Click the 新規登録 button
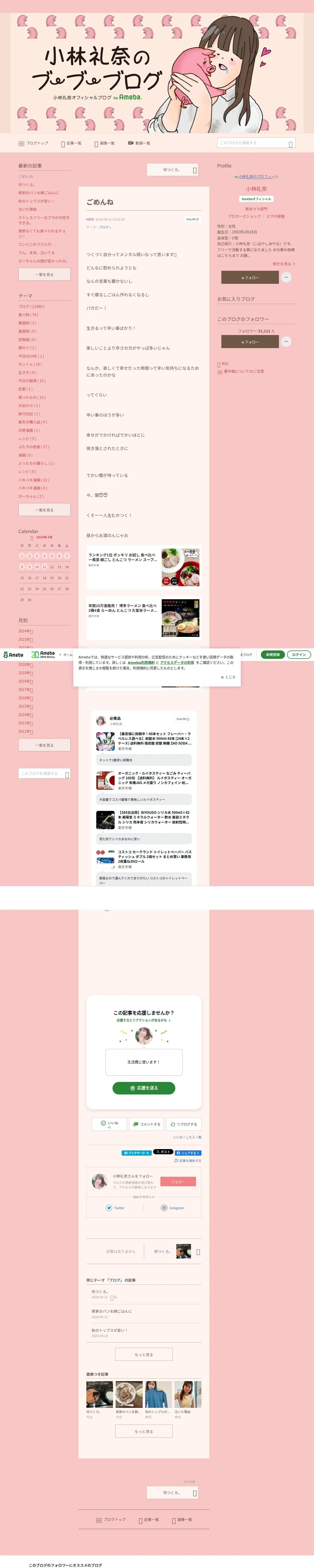314x1568 pixels. 273,655
